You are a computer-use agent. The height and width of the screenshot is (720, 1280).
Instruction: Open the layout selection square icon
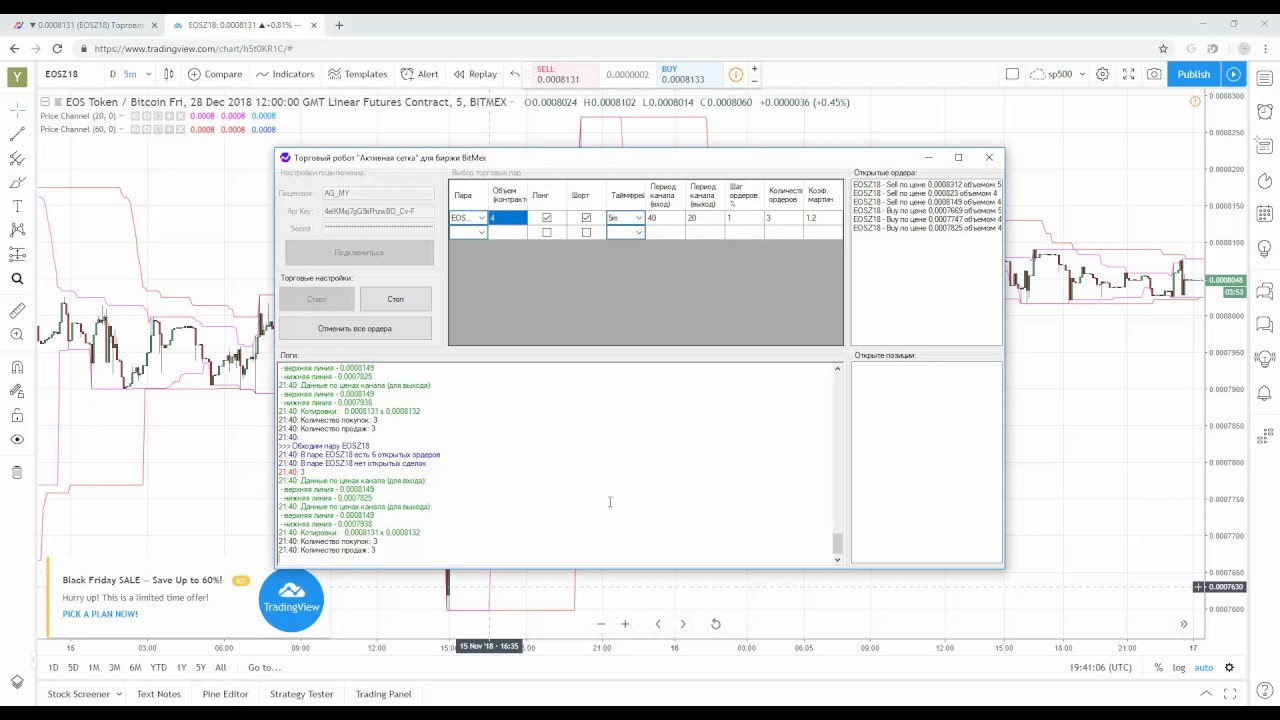(x=1012, y=74)
